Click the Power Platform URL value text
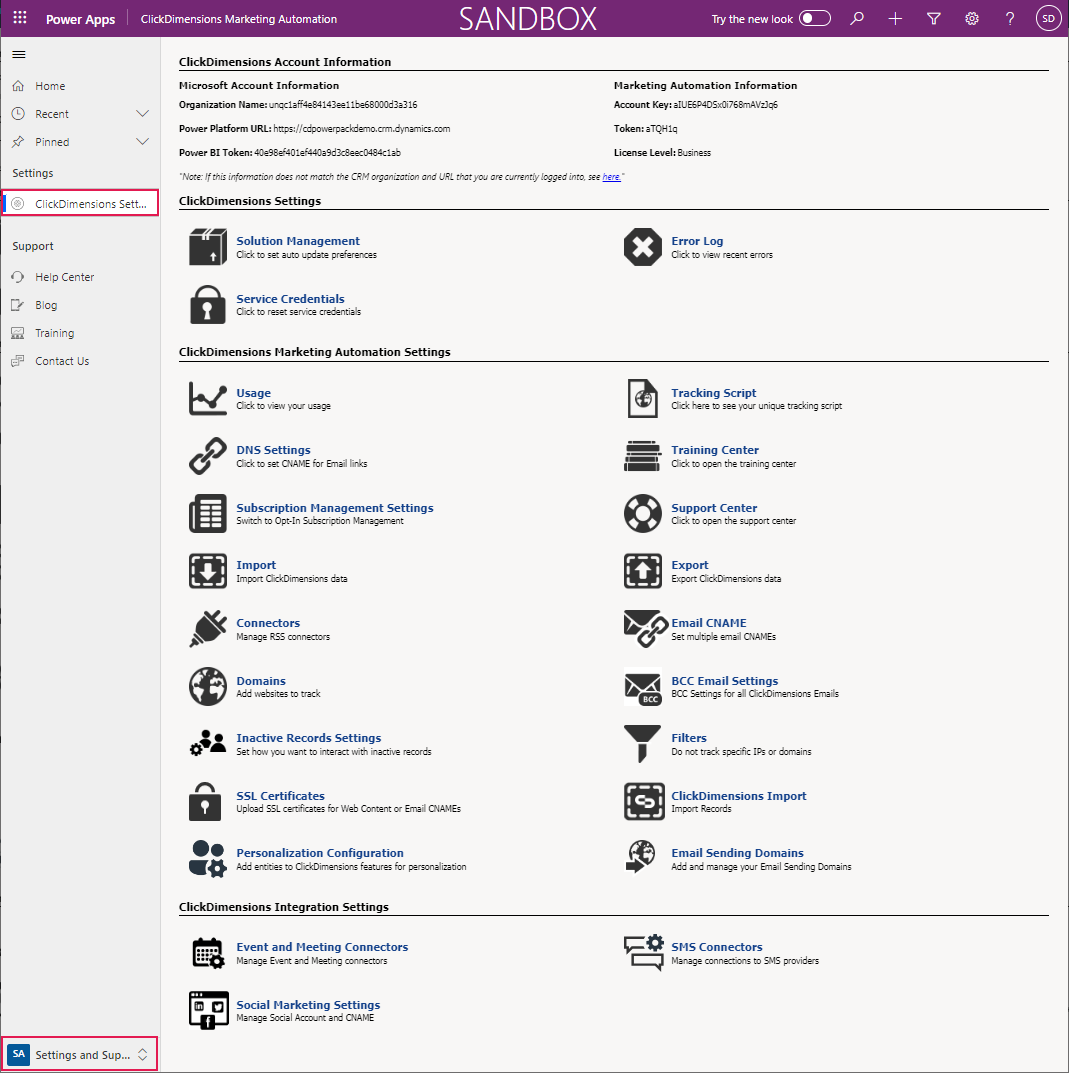Screen dimensions: 1069x1073 [361, 129]
